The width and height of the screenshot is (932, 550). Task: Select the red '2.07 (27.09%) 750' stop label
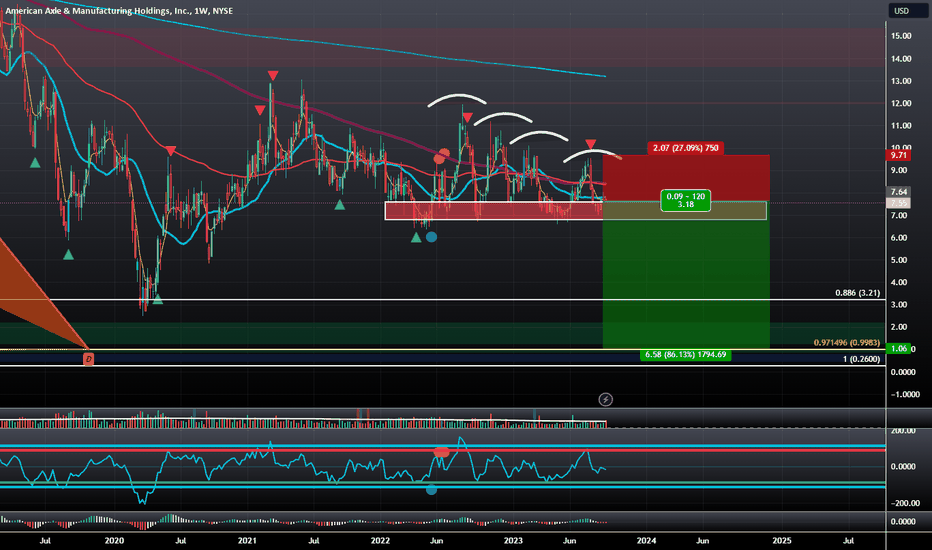[x=685, y=148]
